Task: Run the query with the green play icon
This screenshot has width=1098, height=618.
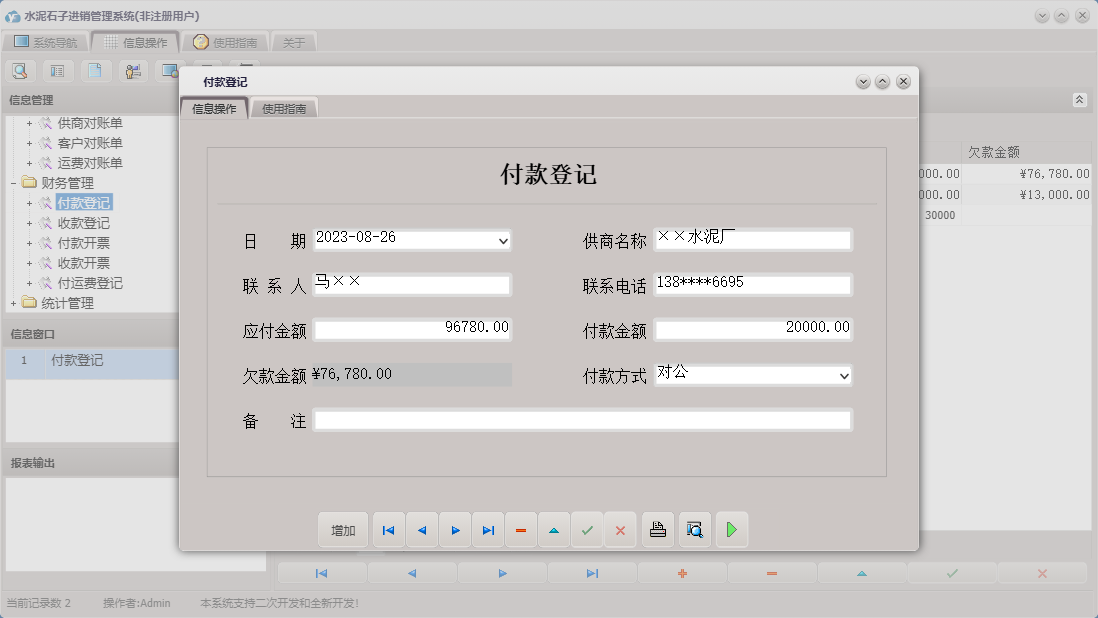Action: [x=732, y=529]
